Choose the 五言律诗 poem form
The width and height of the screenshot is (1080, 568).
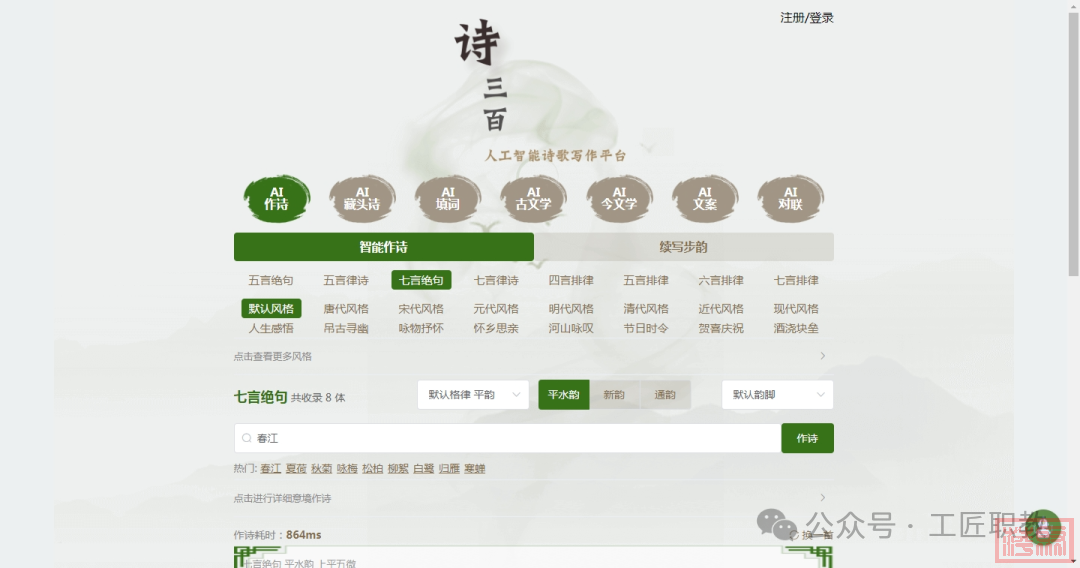click(x=346, y=280)
